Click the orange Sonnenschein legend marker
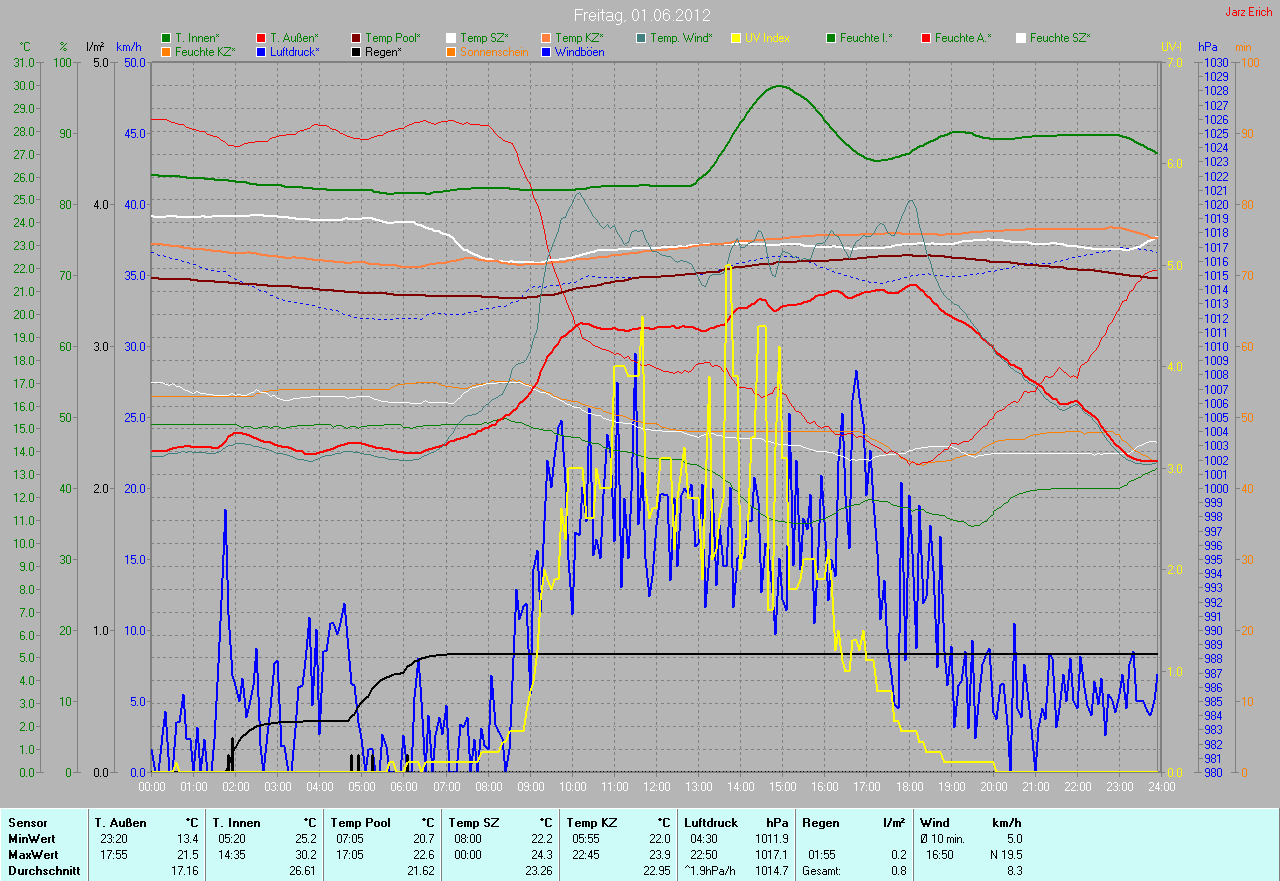This screenshot has height=881, width=1280. coord(451,51)
